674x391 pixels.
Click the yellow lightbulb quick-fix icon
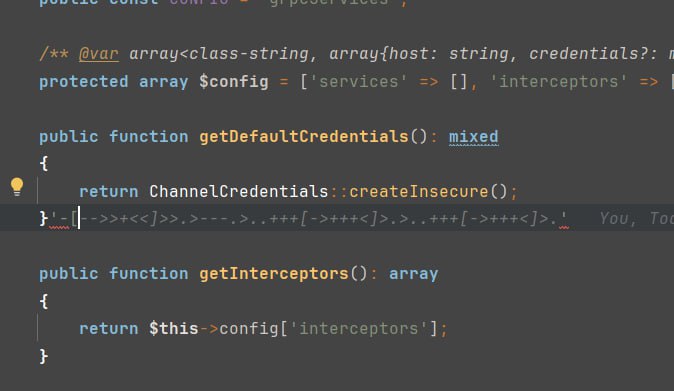tap(17, 187)
